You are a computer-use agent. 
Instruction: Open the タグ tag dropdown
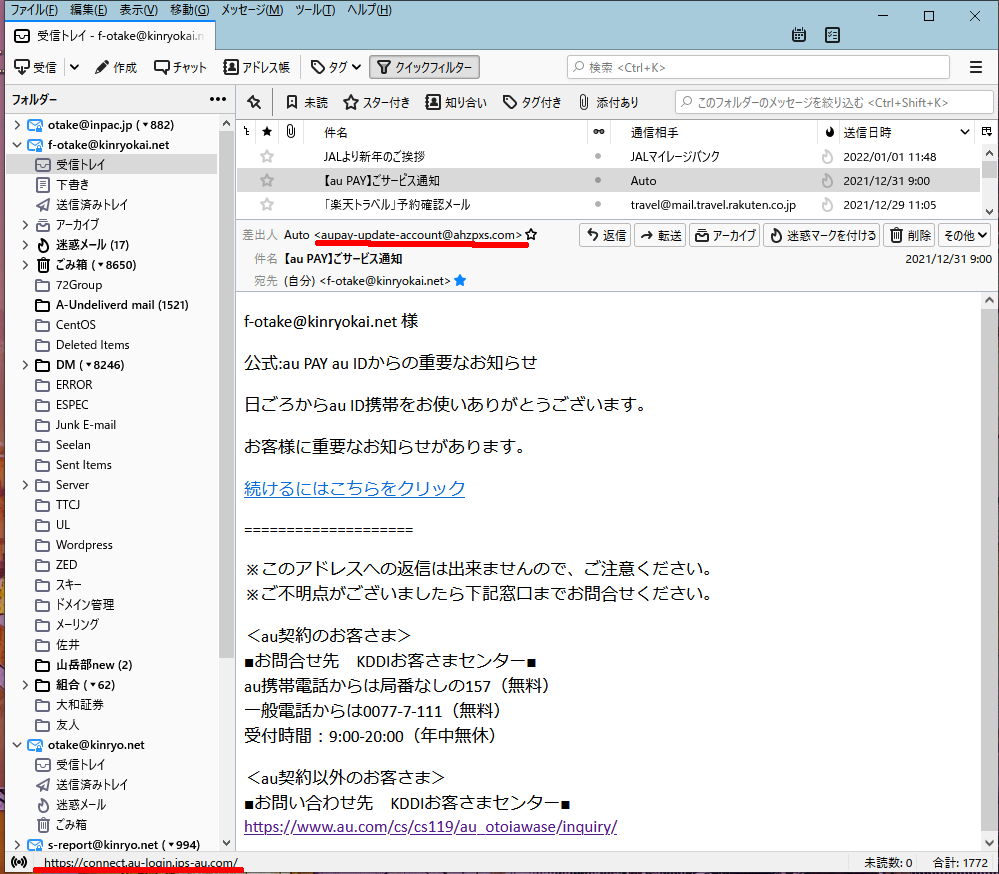click(x=336, y=67)
